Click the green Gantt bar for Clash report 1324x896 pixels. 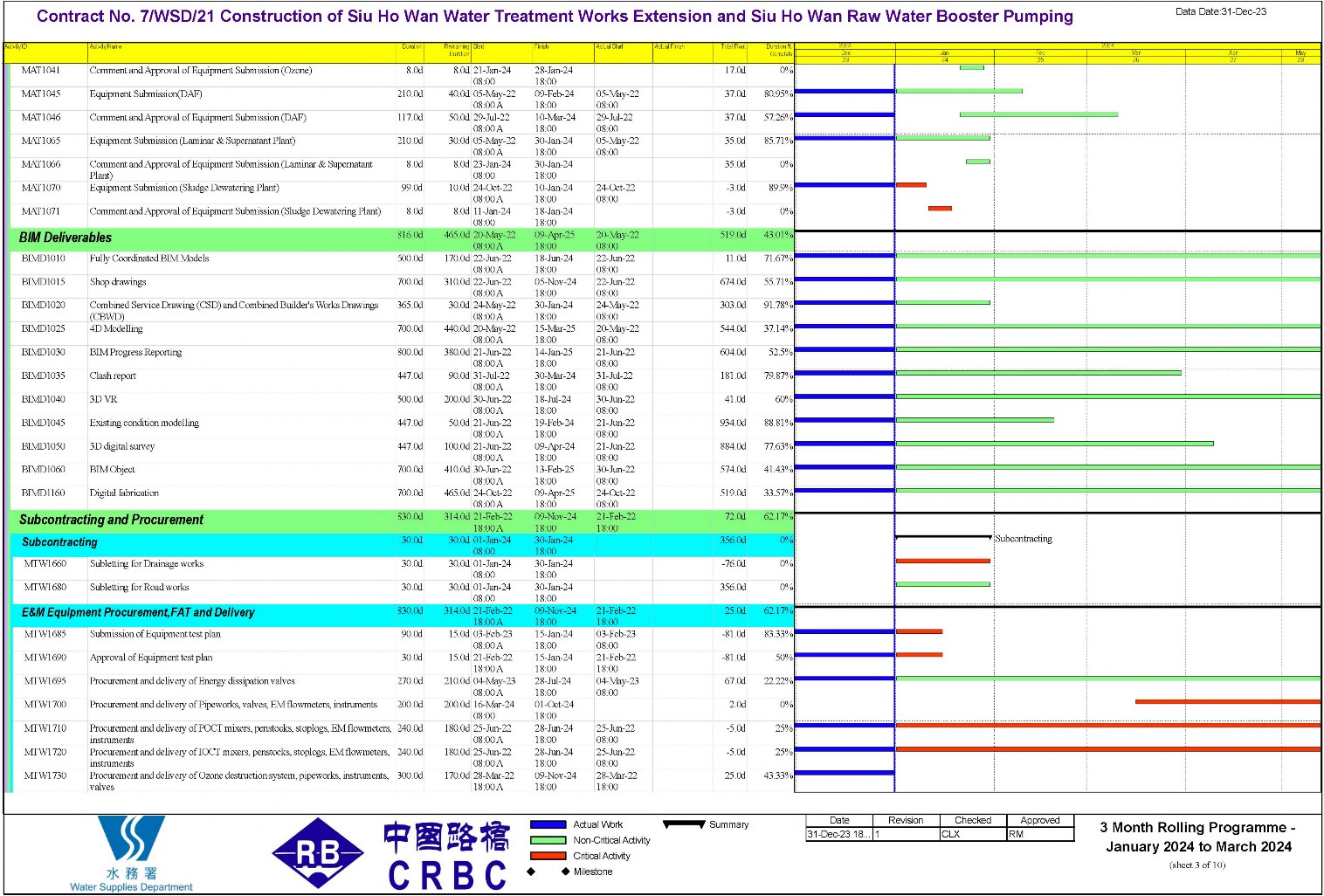pos(1038,373)
